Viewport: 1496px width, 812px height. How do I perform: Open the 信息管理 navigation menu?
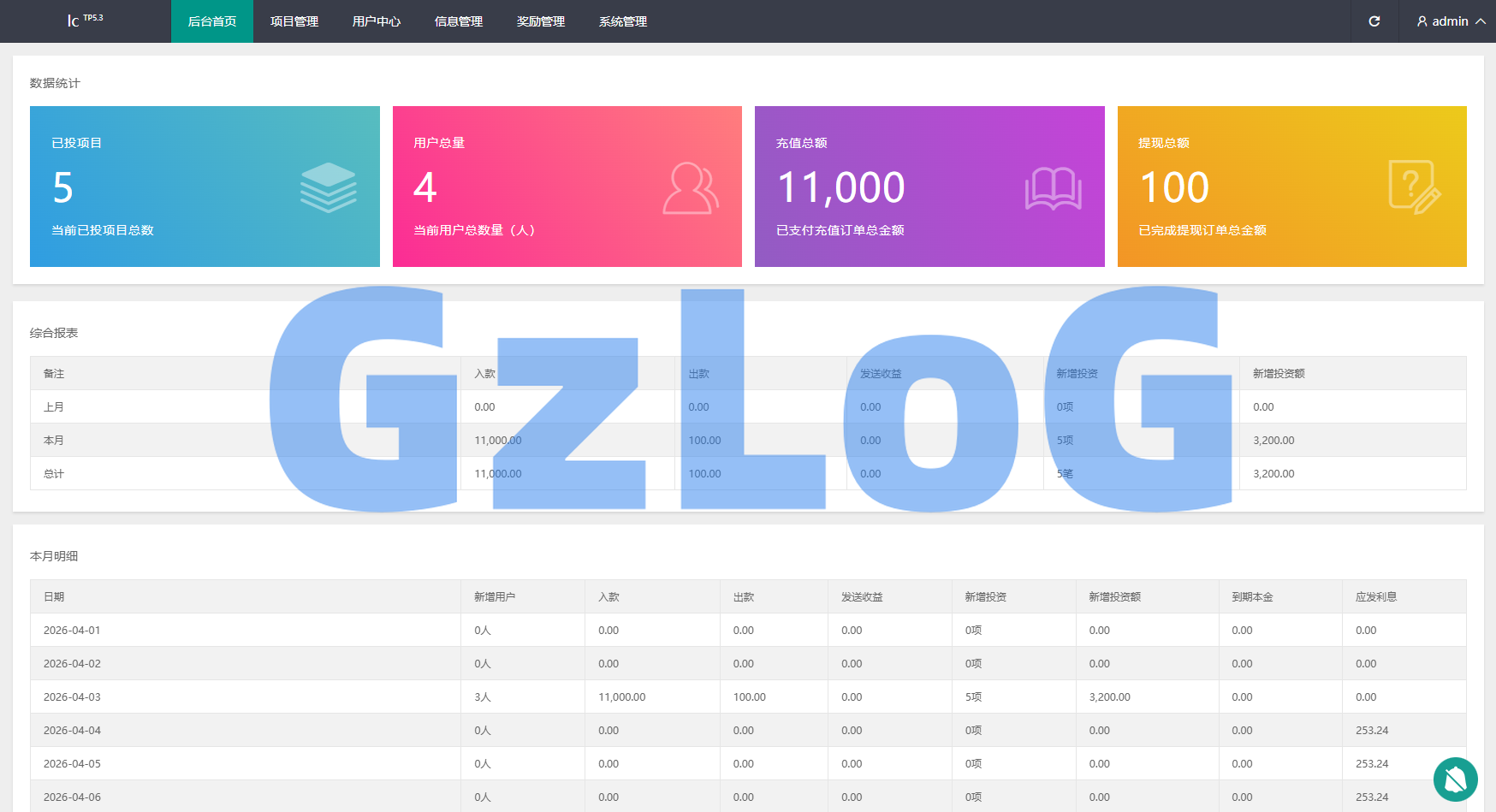pos(459,21)
